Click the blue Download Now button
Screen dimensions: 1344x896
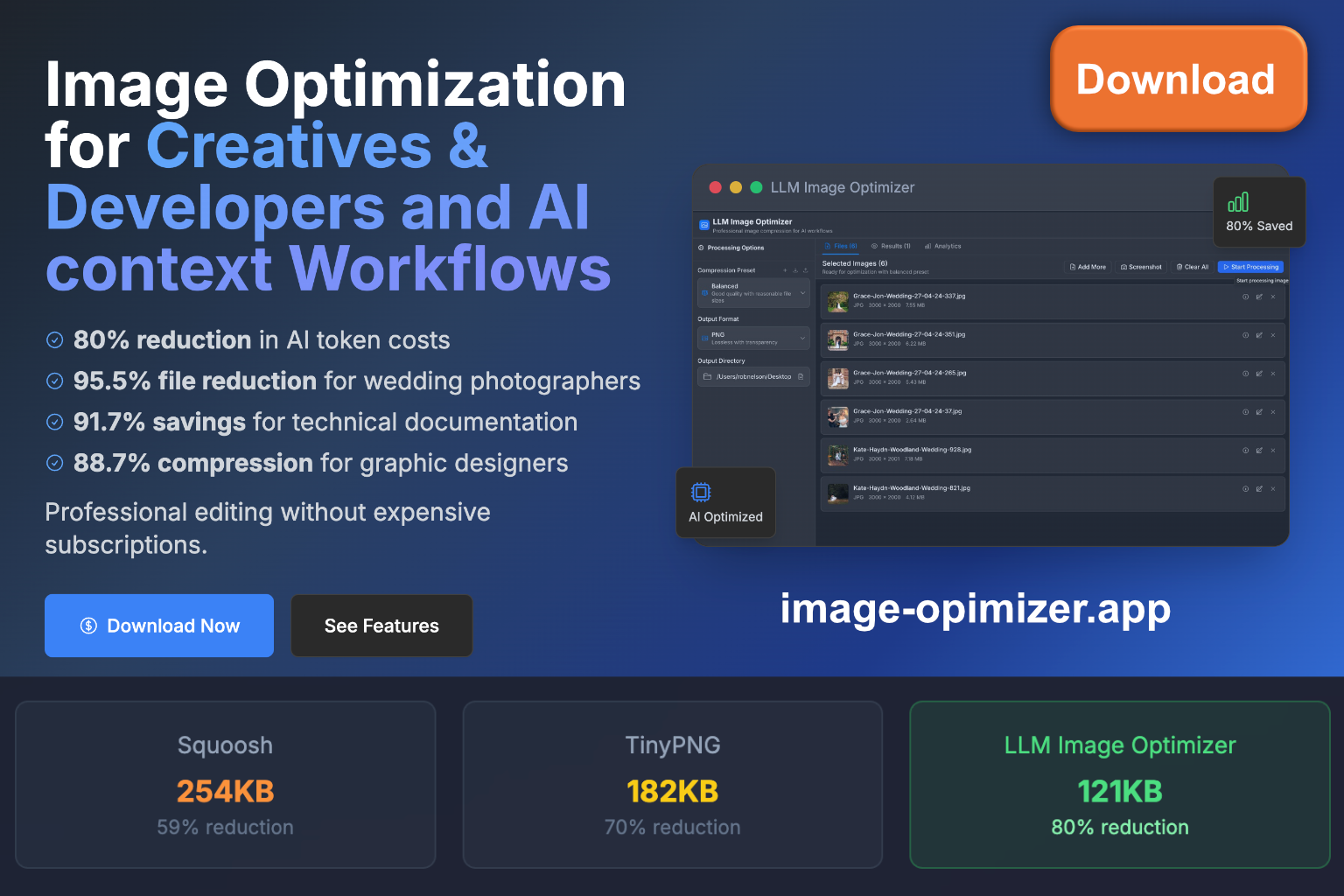click(159, 626)
